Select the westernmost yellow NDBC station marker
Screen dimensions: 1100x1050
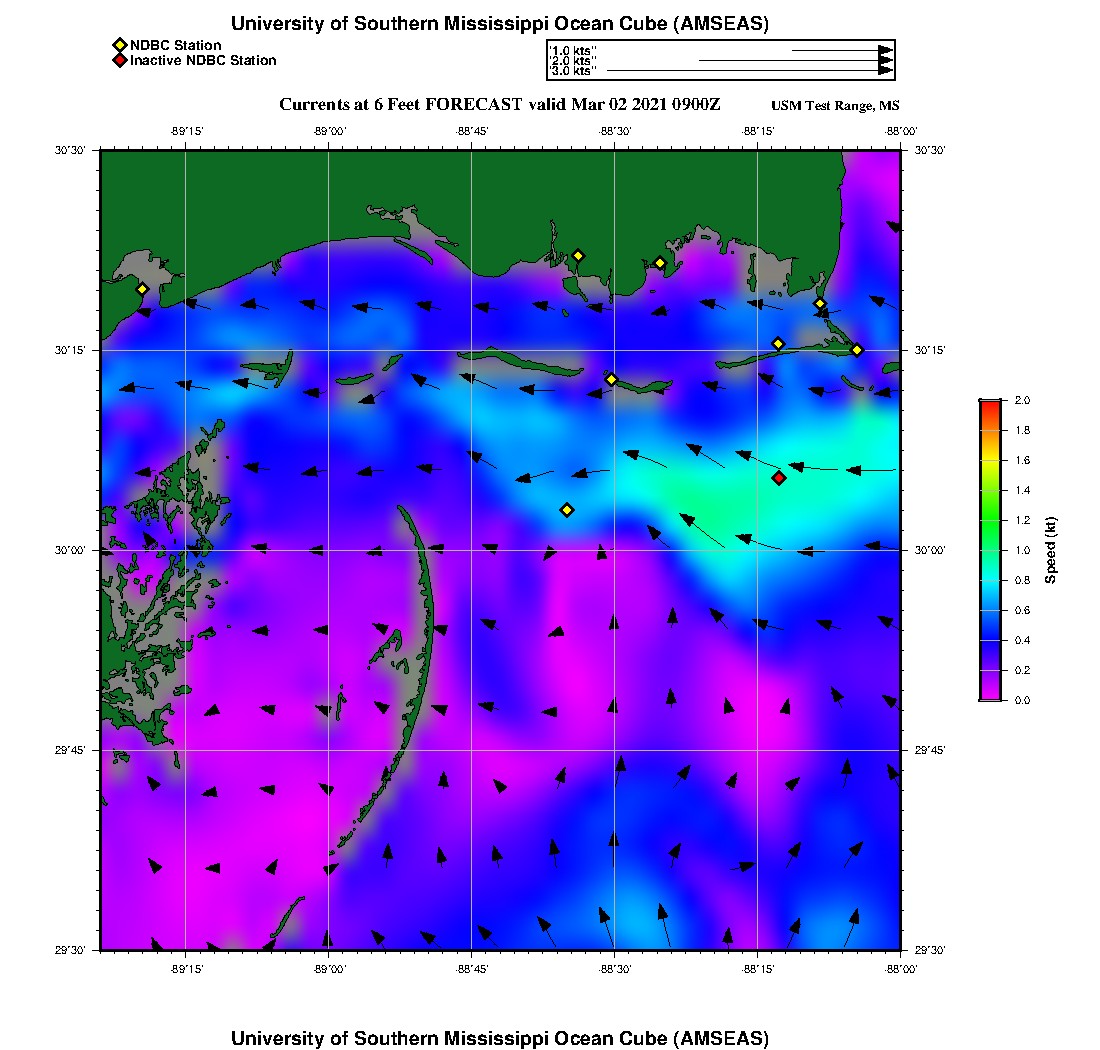(x=142, y=289)
